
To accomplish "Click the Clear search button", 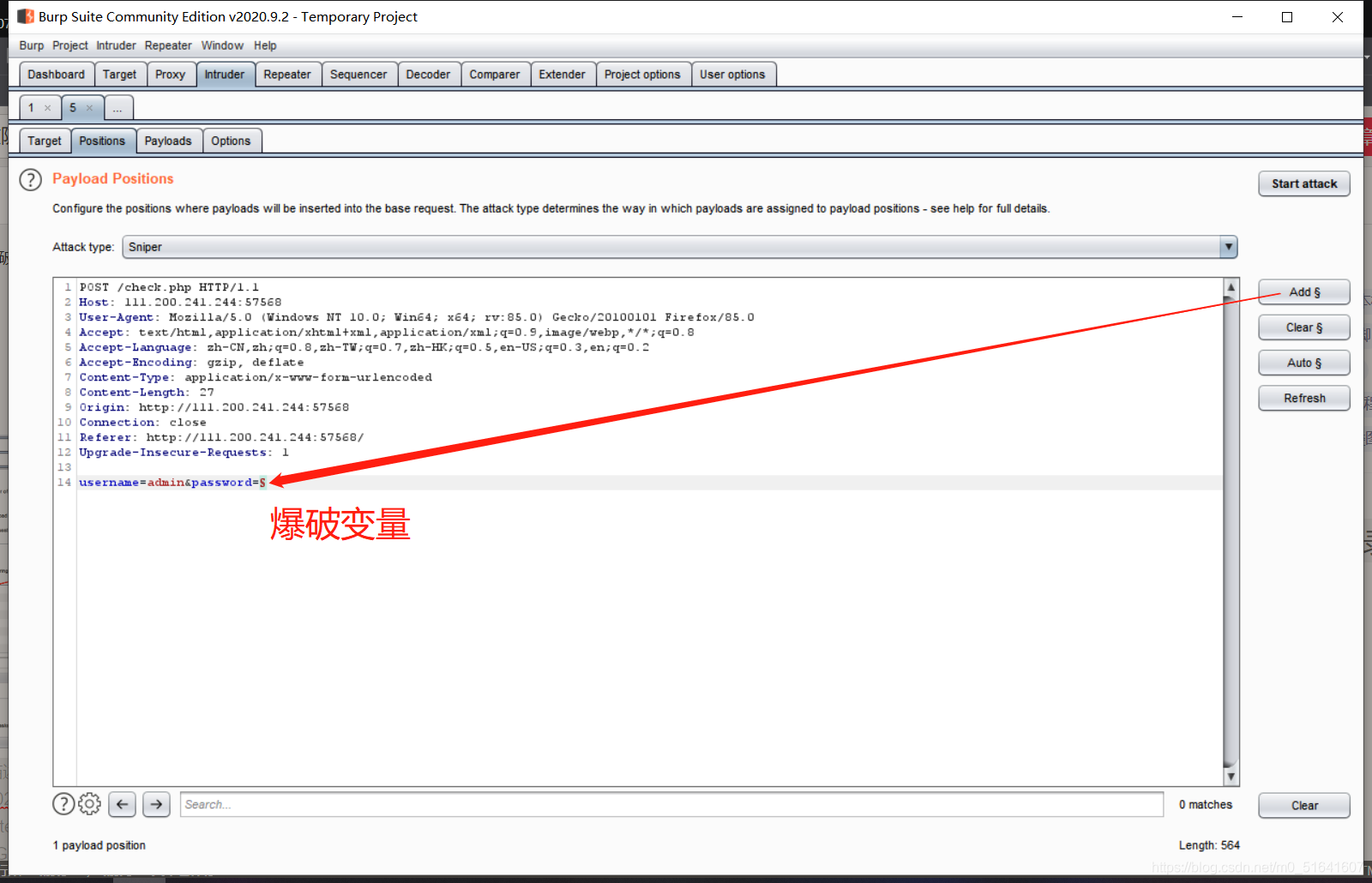I will pyautogui.click(x=1304, y=805).
